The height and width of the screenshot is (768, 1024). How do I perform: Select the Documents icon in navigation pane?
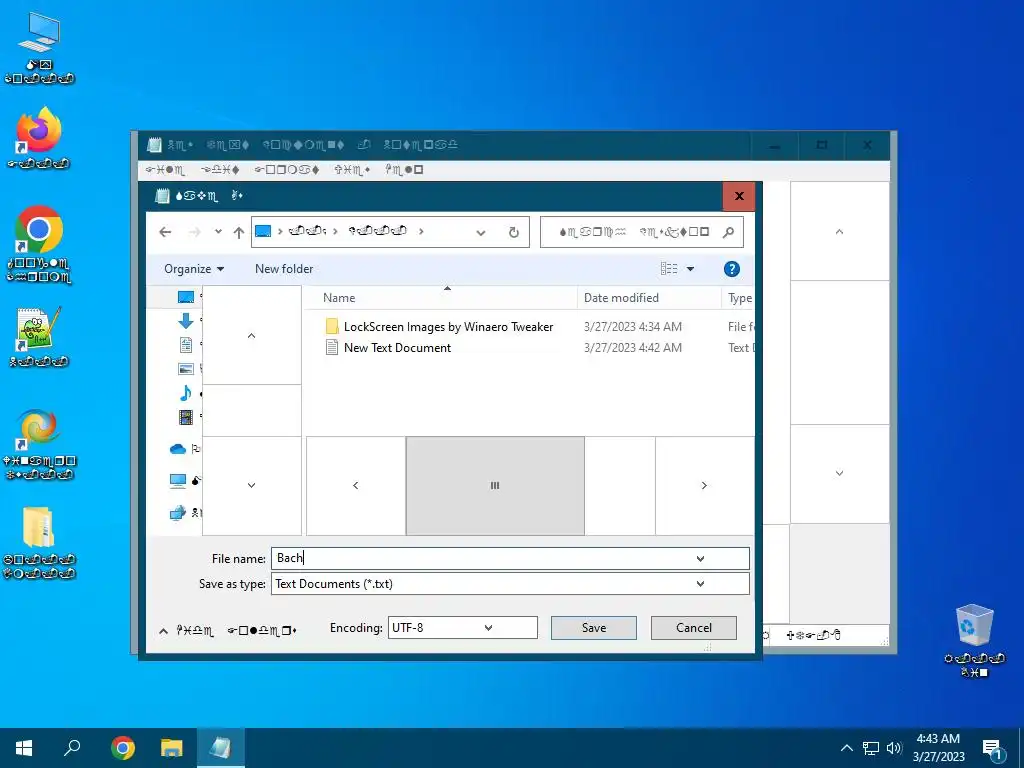185,344
